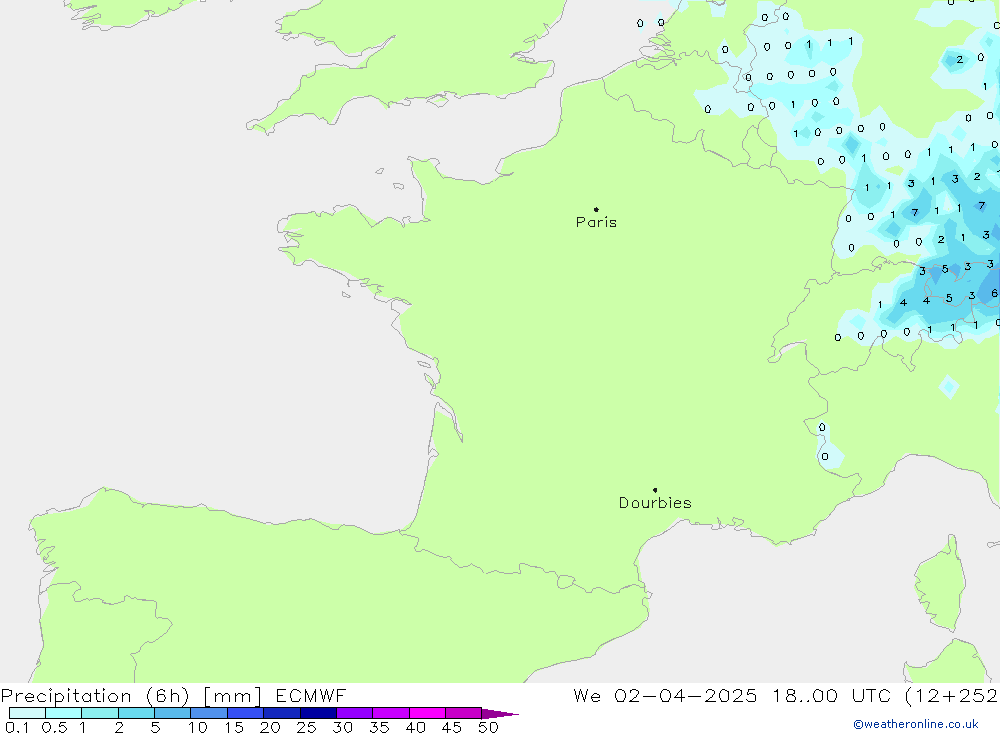The height and width of the screenshot is (733, 1000).
Task: Click the 0.1 legend scale label
Action: tap(17, 727)
